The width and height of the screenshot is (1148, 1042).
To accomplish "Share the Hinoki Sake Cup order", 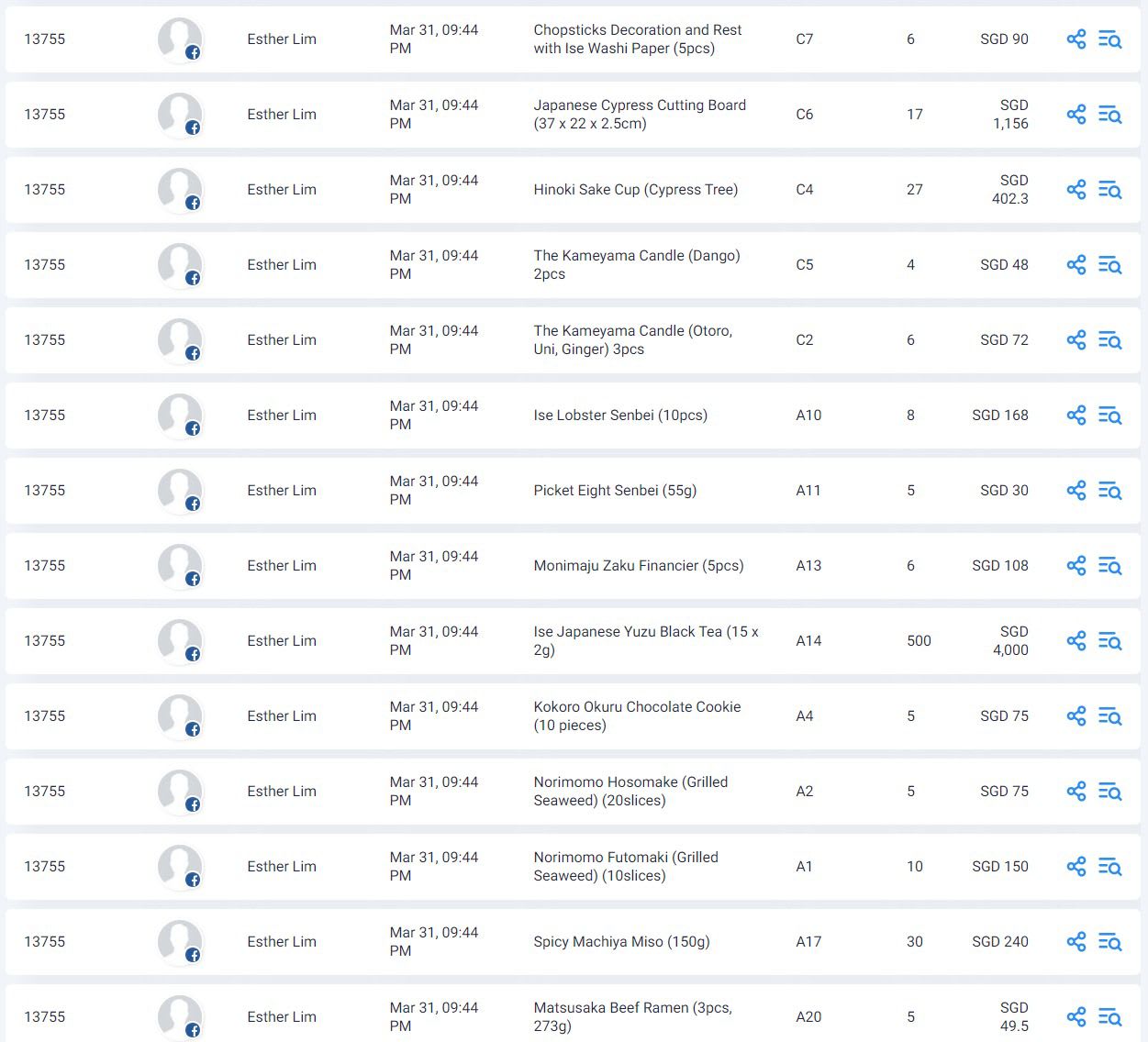I will (x=1076, y=190).
